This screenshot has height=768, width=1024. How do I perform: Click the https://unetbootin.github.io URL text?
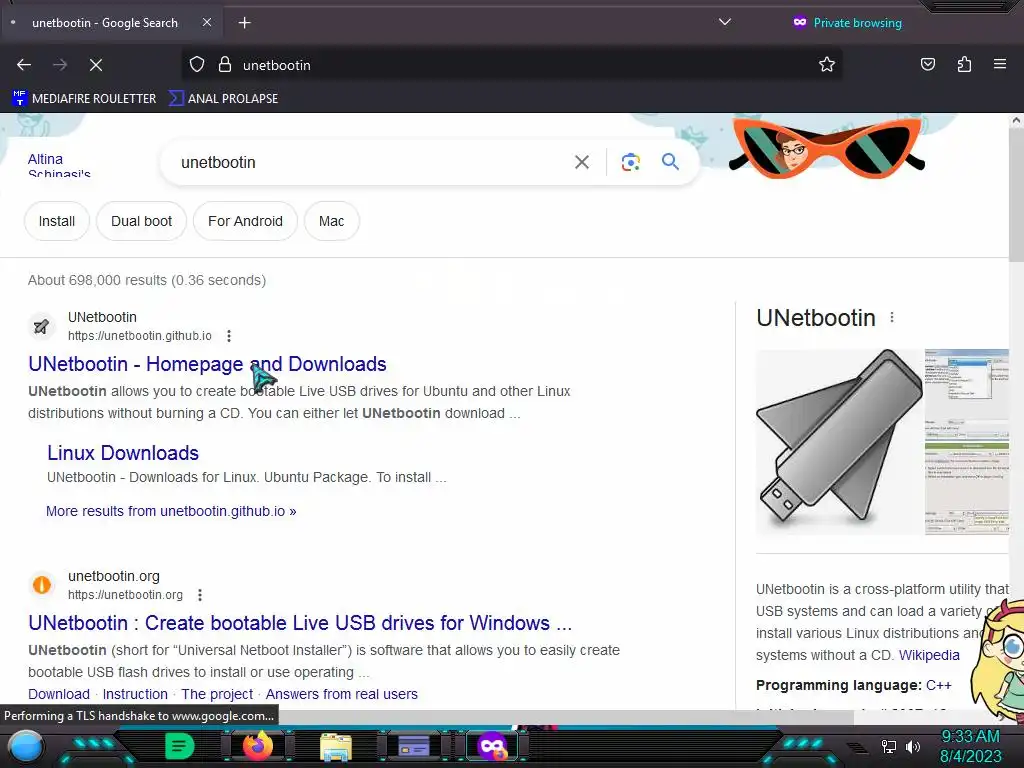140,336
